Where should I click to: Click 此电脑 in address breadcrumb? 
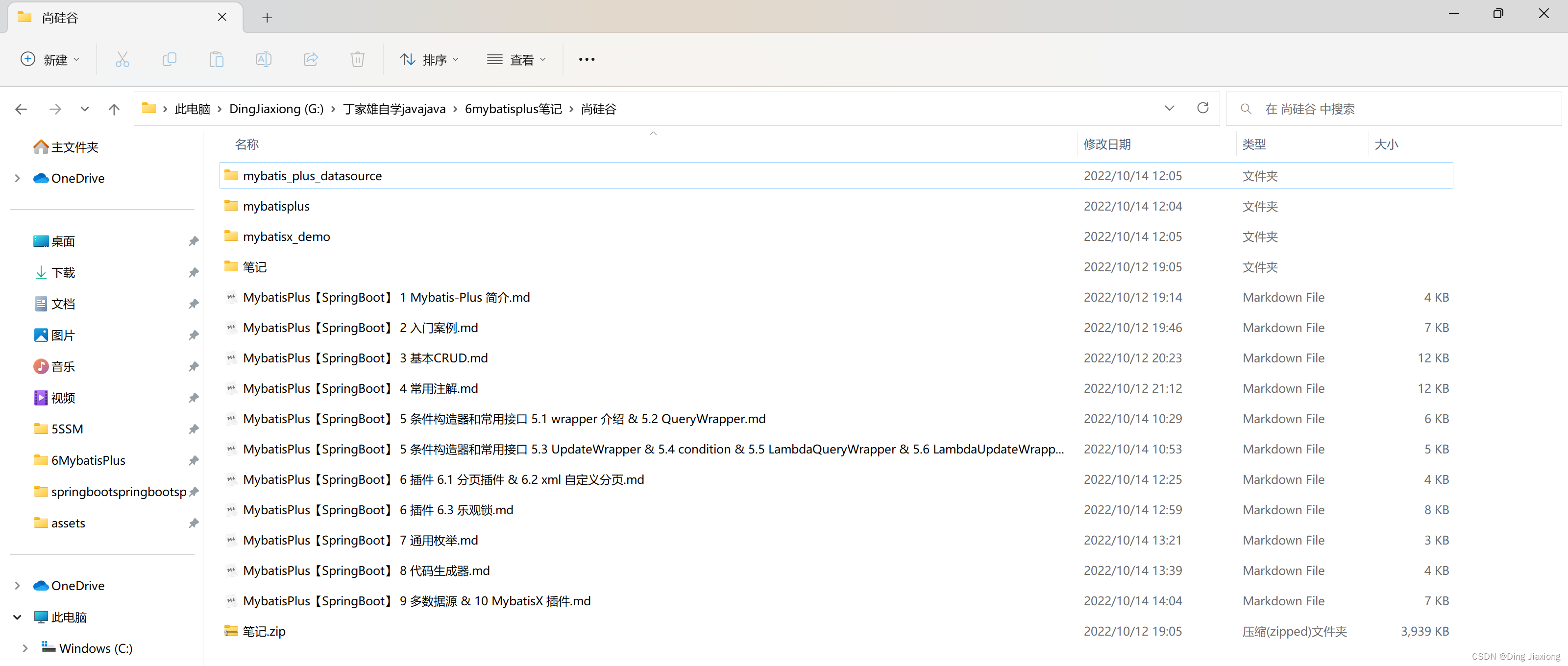point(193,109)
